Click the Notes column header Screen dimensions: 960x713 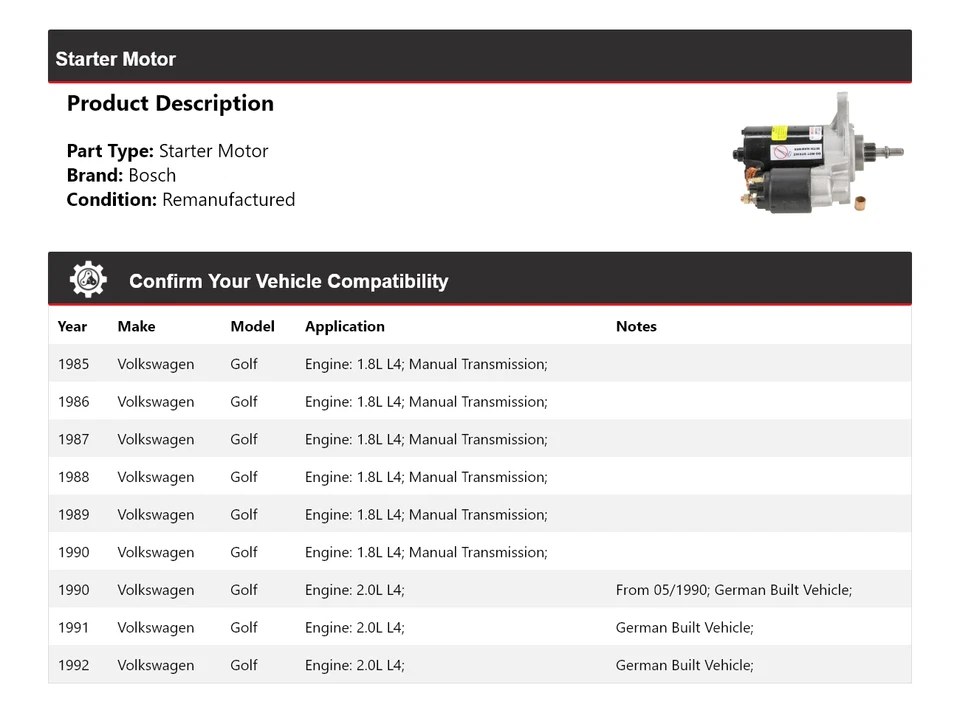pos(636,326)
